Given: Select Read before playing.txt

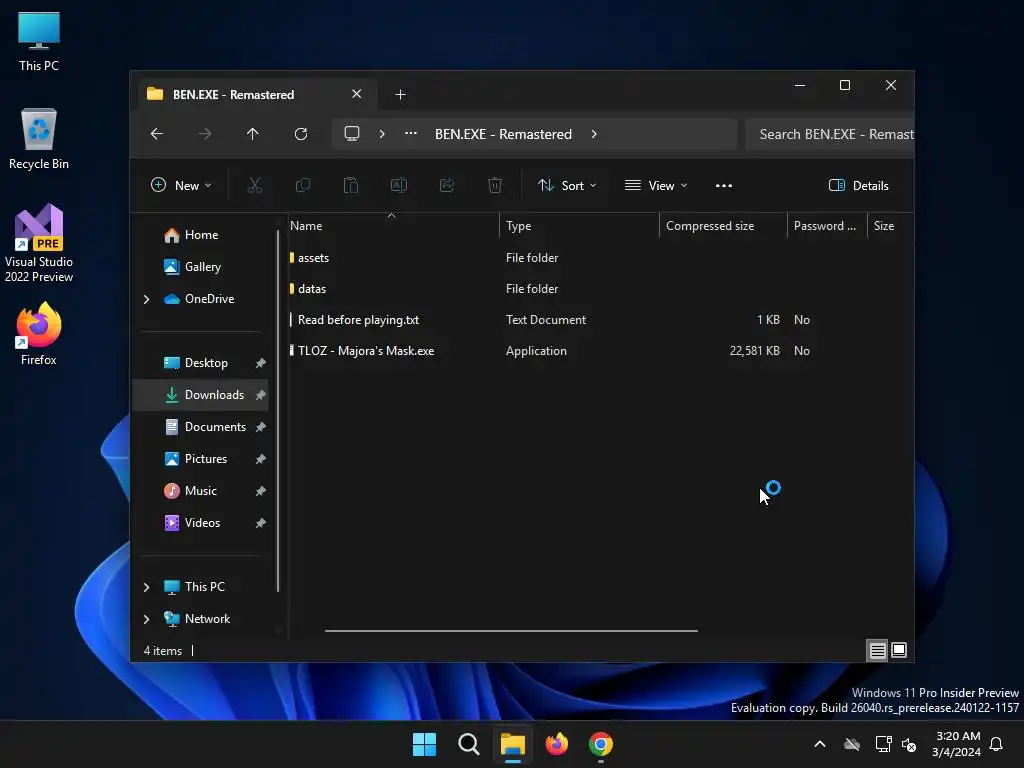Looking at the screenshot, I should coord(358,320).
